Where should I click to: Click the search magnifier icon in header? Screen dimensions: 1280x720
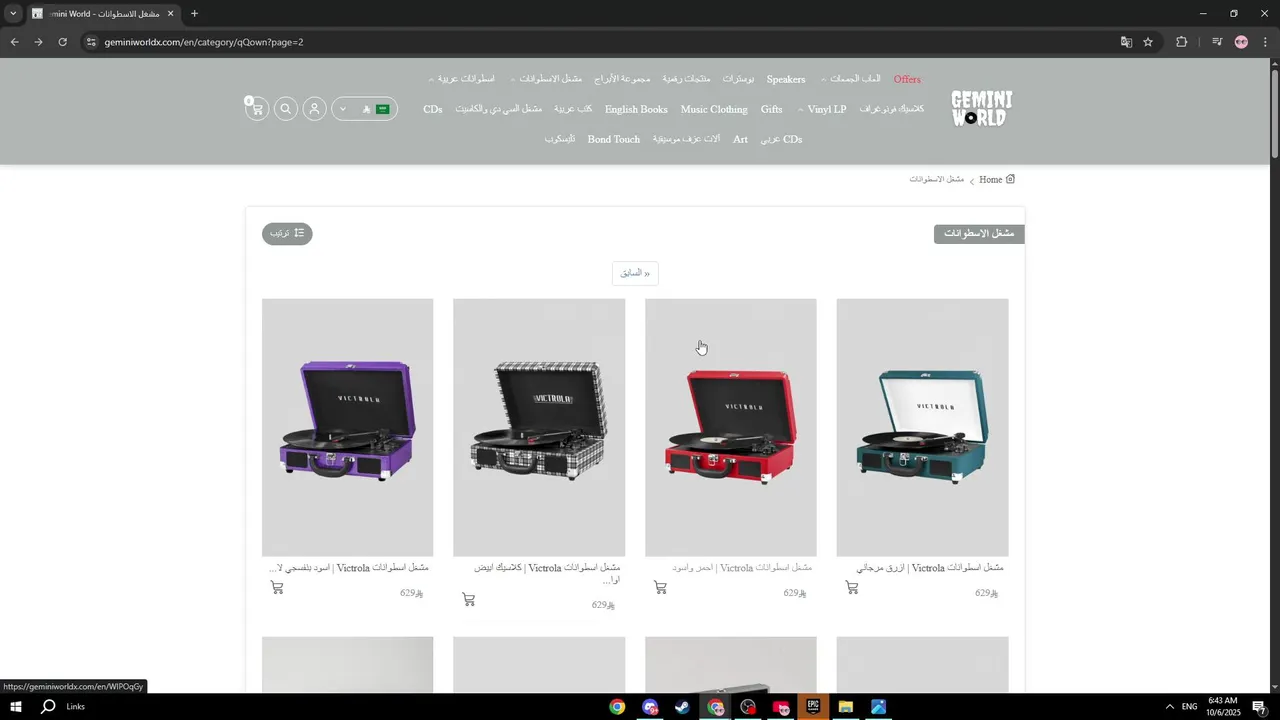[286, 109]
